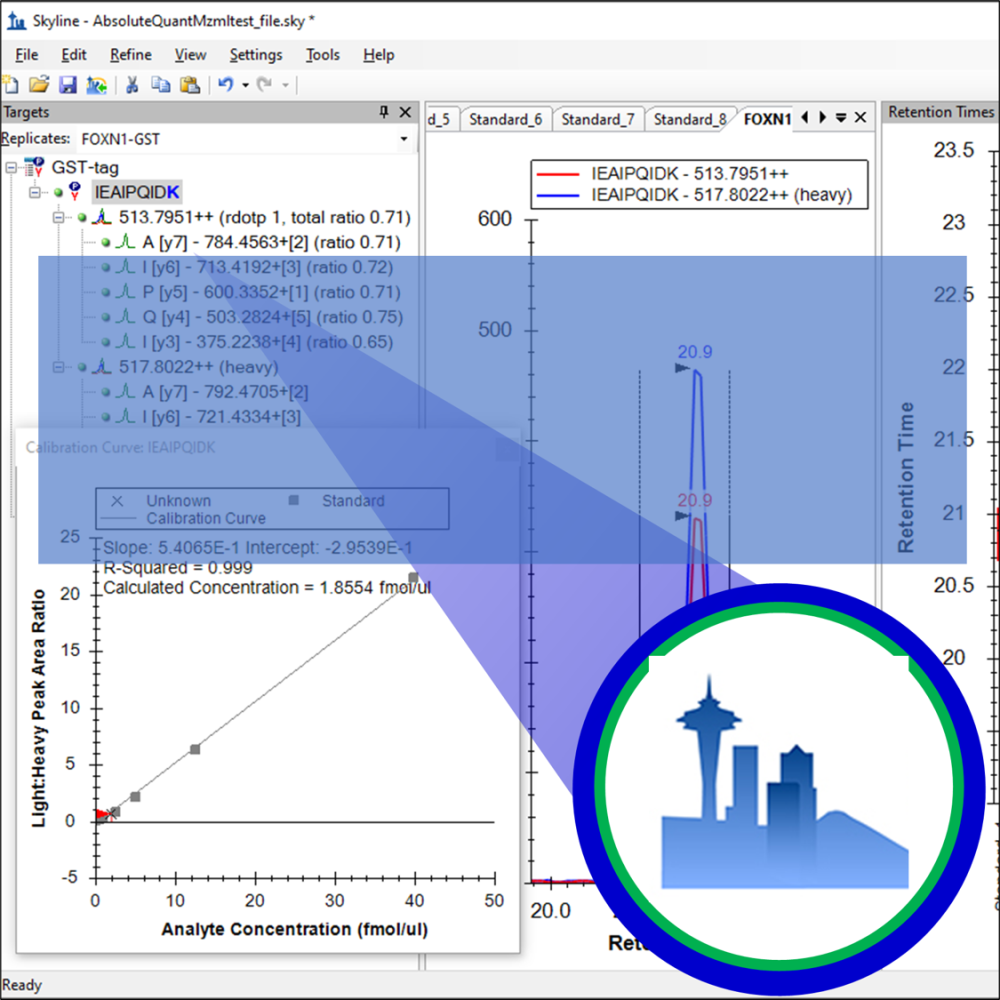Open the undo history dropdown arrow

(x=246, y=85)
